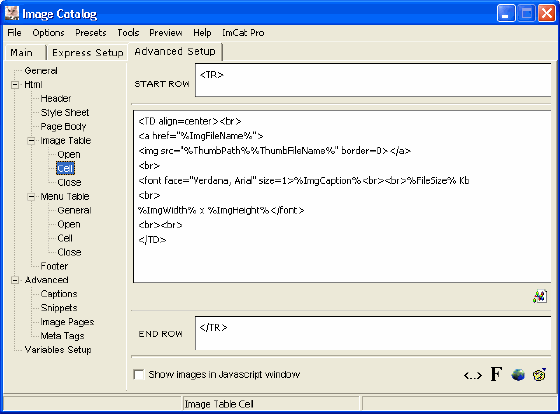Select Snippets in the tree
The height and width of the screenshot is (414, 560).
(x=59, y=308)
